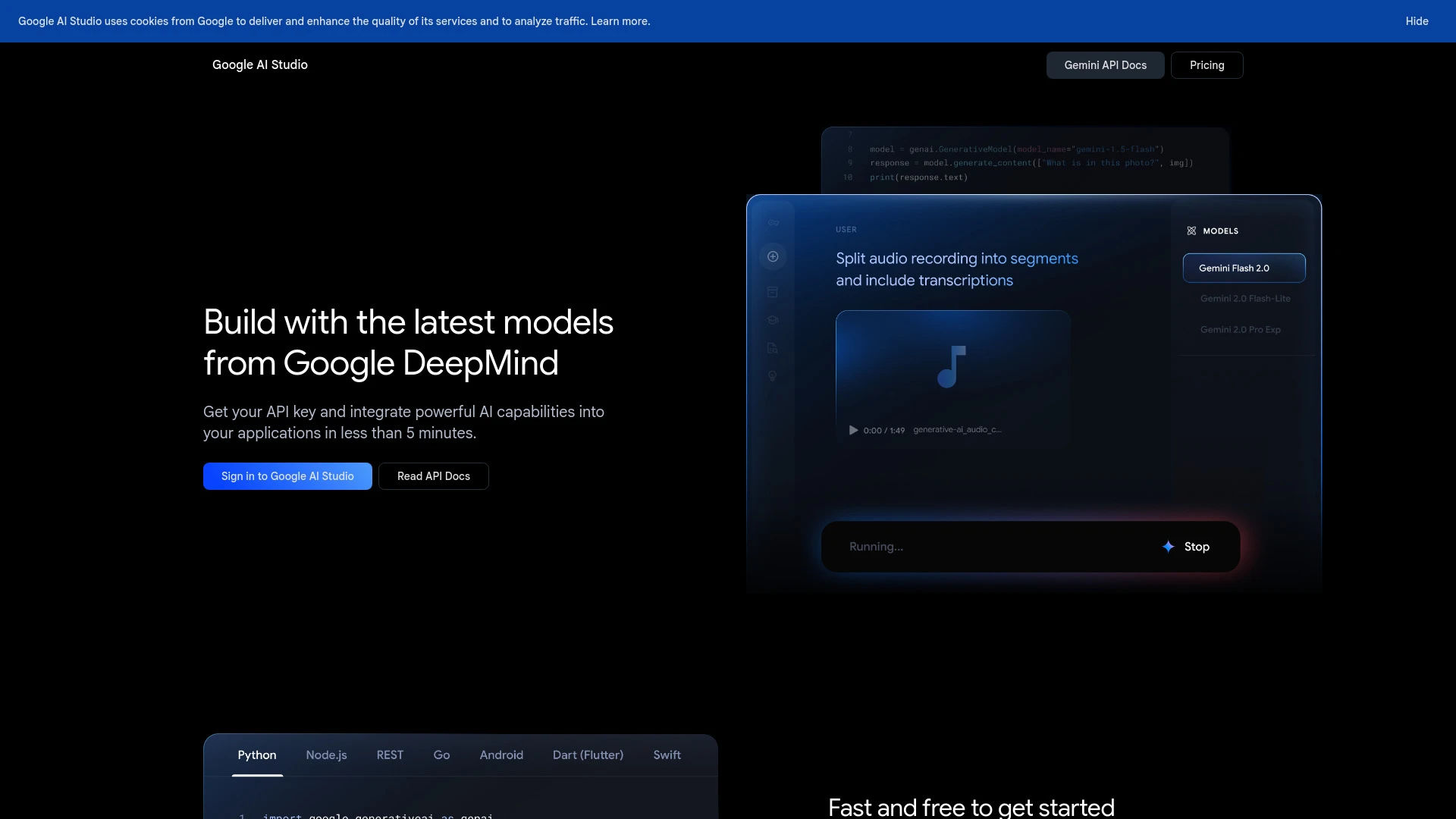
Task: Open the cookies Learn more link
Action: (x=619, y=21)
